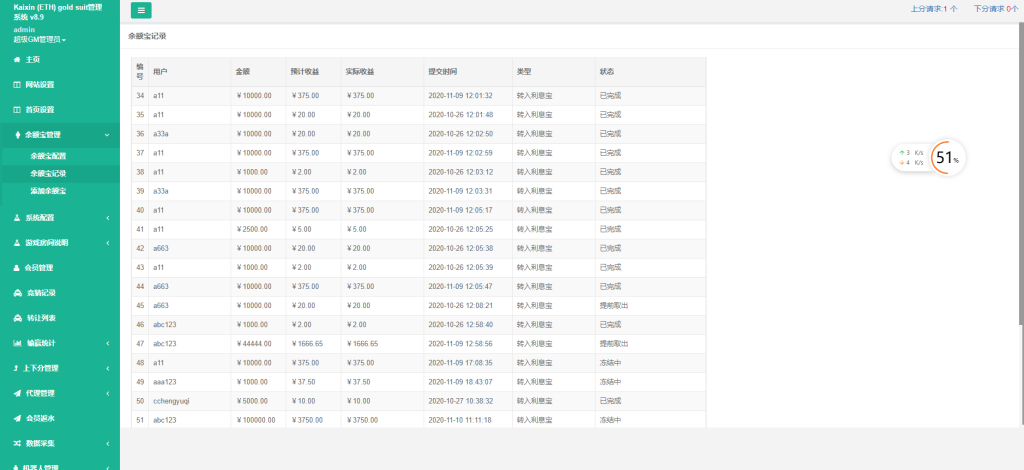Select 添加余额宝 in the sidebar

click(48, 190)
